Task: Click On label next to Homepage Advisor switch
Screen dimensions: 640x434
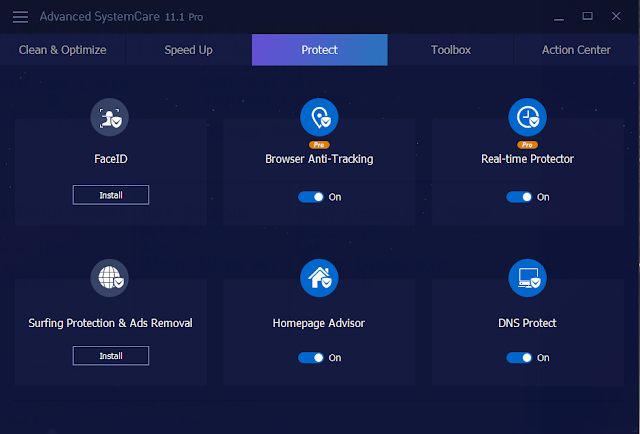Action: 335,358
